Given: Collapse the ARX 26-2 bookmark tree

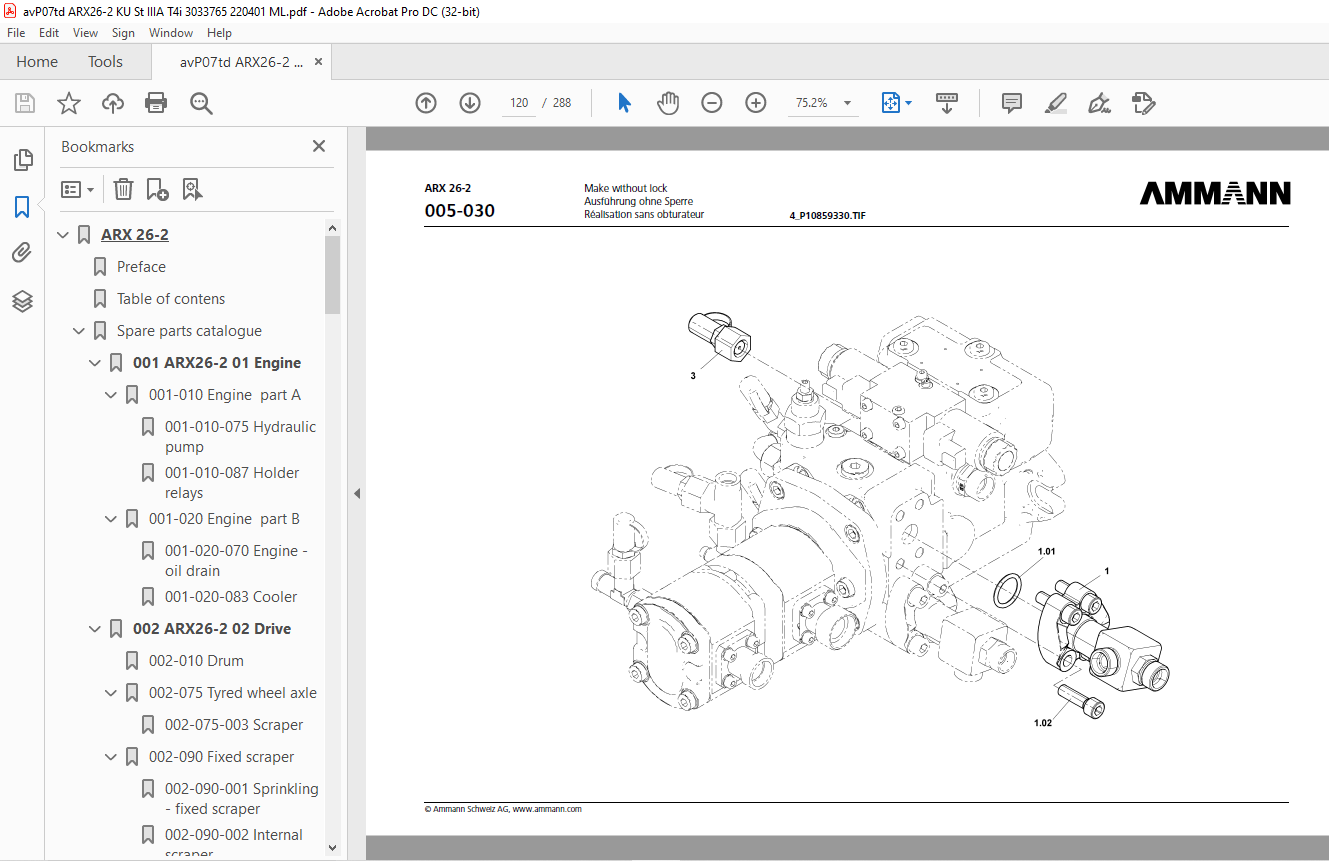Looking at the screenshot, I should pos(63,235).
